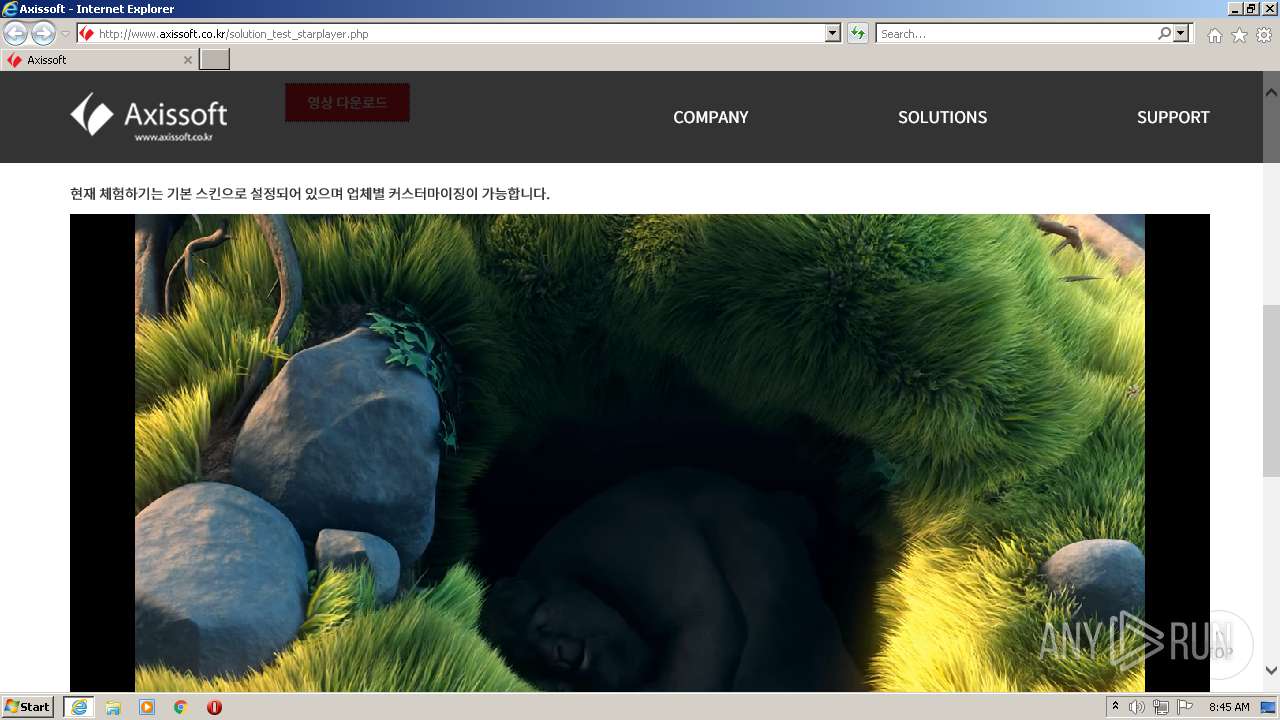The height and width of the screenshot is (720, 1280).
Task: Open the Home page icon
Action: tap(1214, 35)
